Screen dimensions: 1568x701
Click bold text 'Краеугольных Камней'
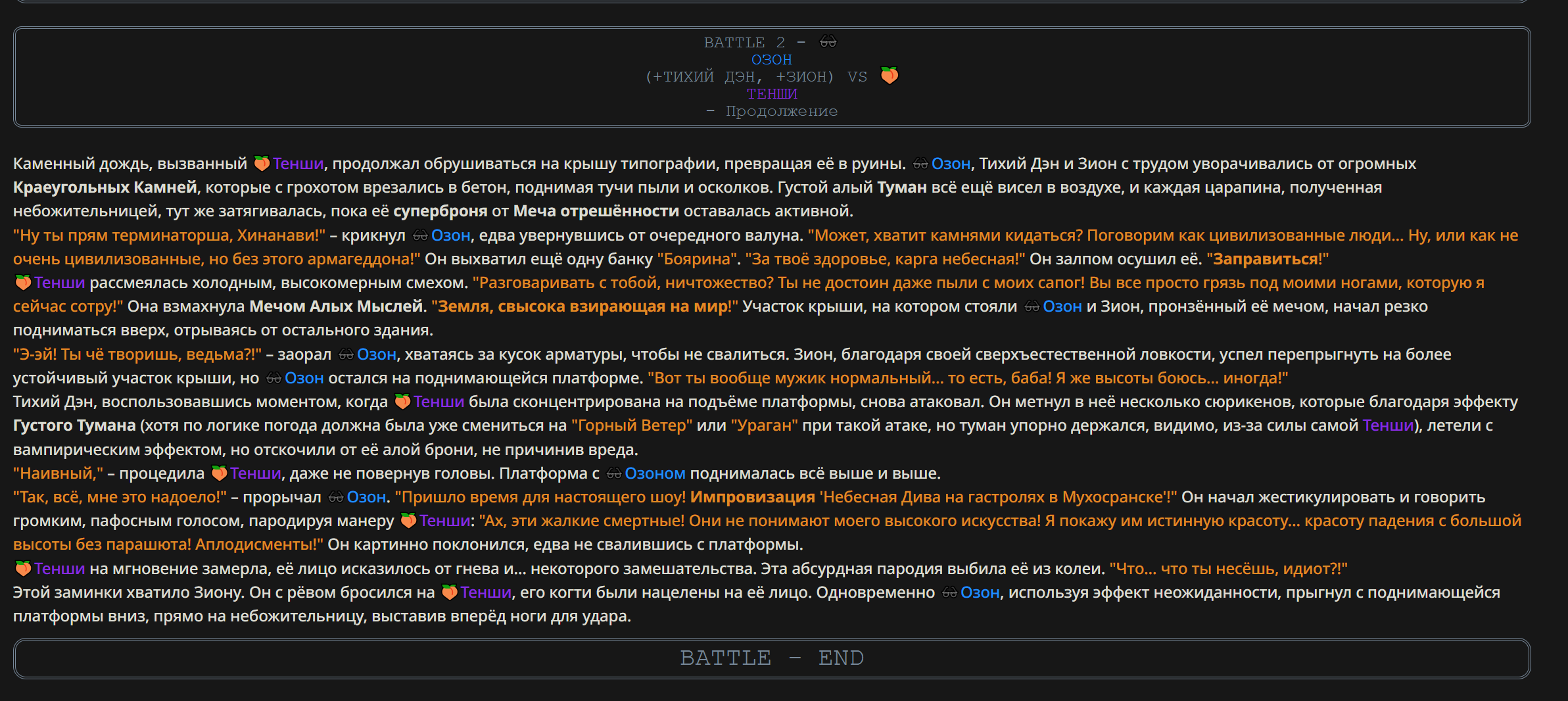105,187
